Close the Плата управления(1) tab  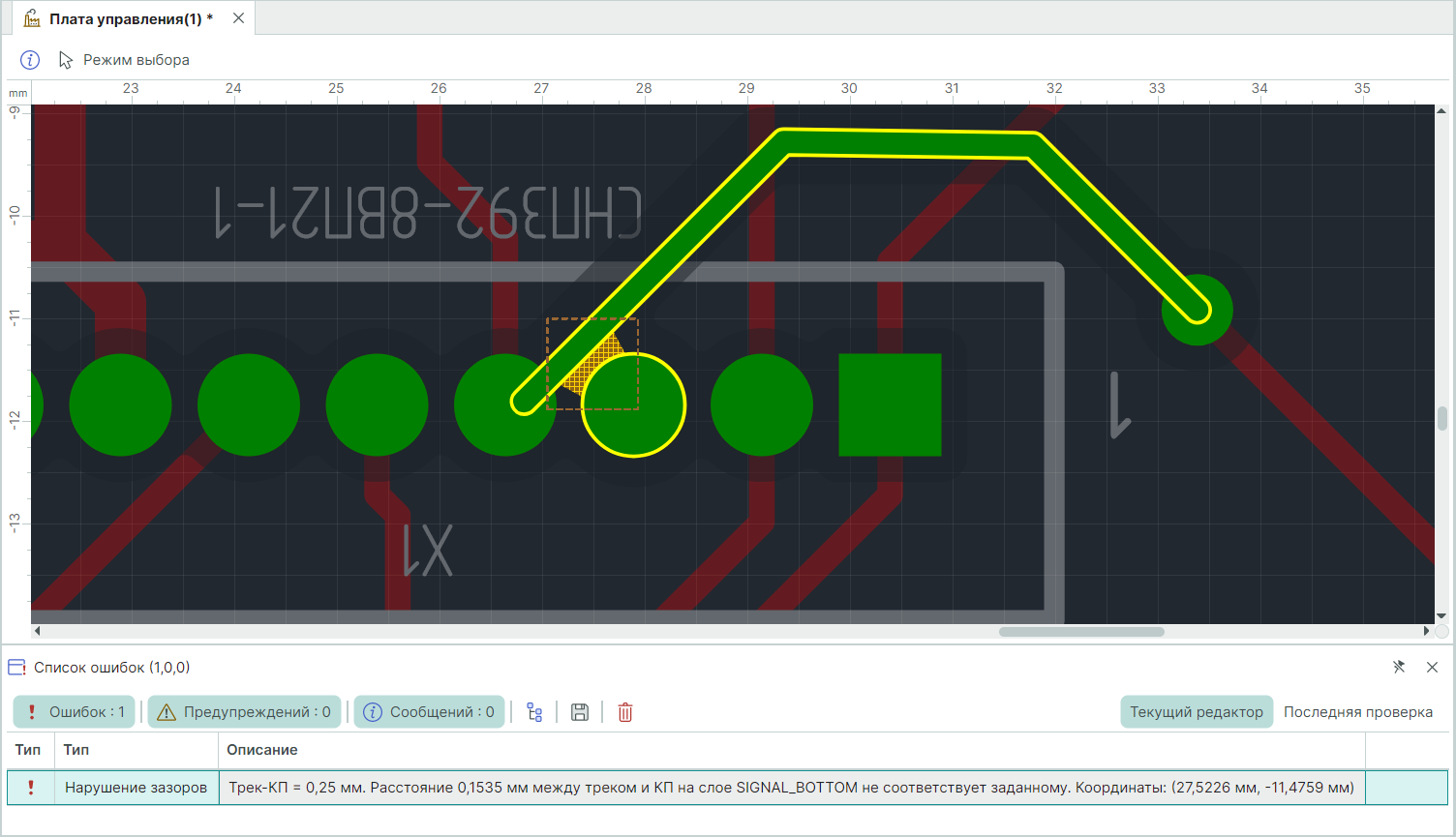click(238, 18)
